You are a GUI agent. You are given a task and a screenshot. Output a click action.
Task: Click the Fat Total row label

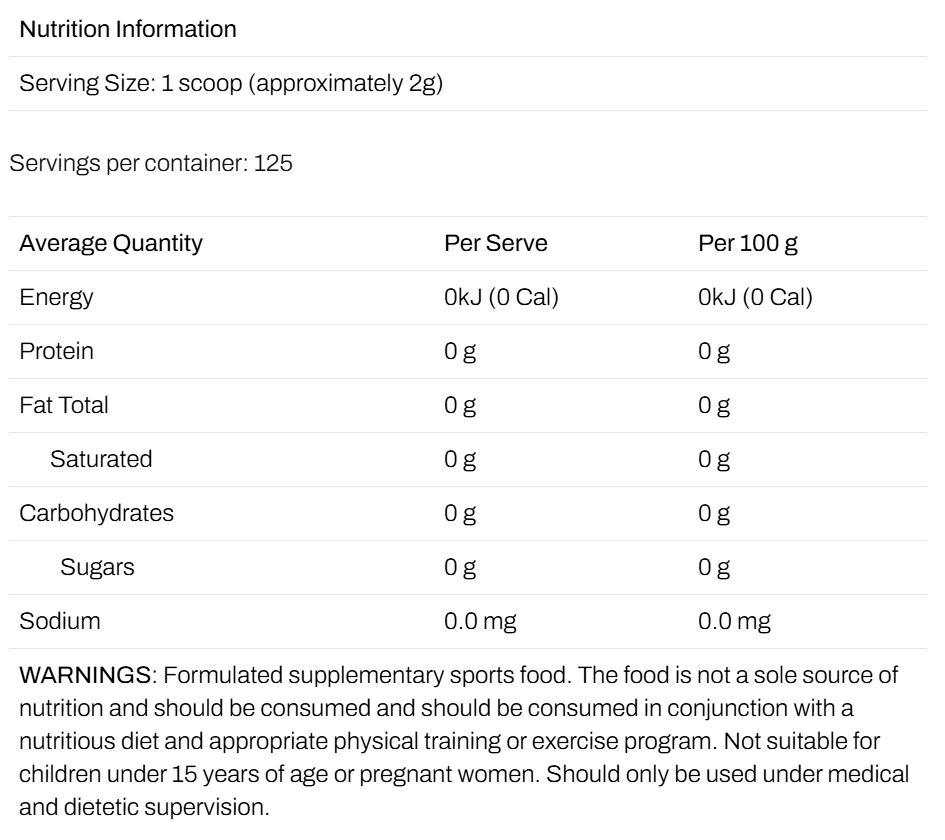(x=63, y=405)
